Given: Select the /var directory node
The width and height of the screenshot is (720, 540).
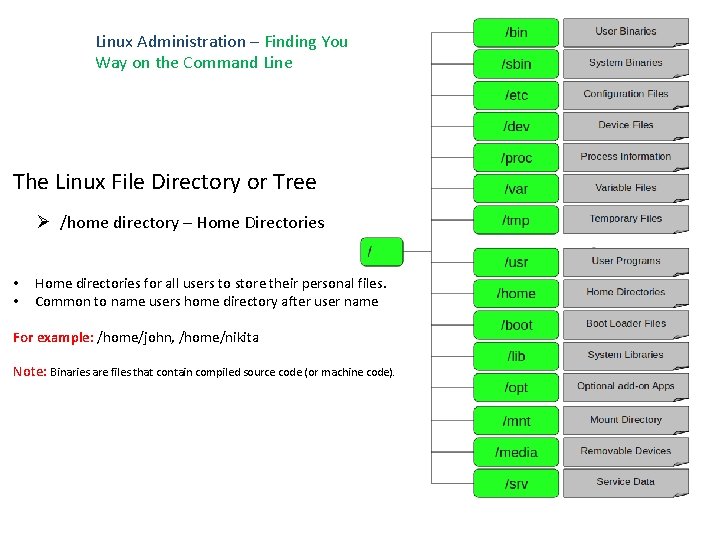Looking at the screenshot, I should point(516,189).
